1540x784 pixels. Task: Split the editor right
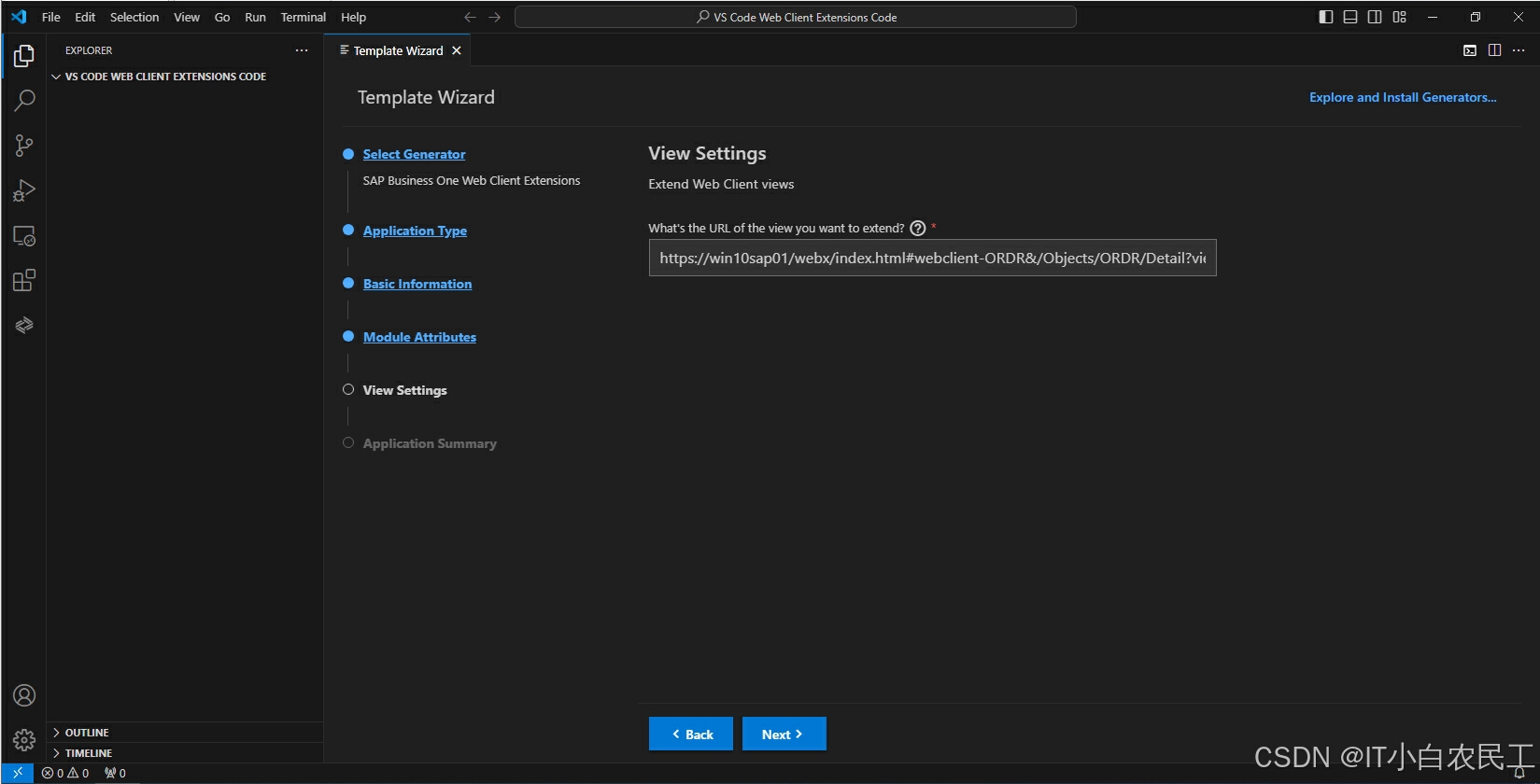(x=1494, y=50)
